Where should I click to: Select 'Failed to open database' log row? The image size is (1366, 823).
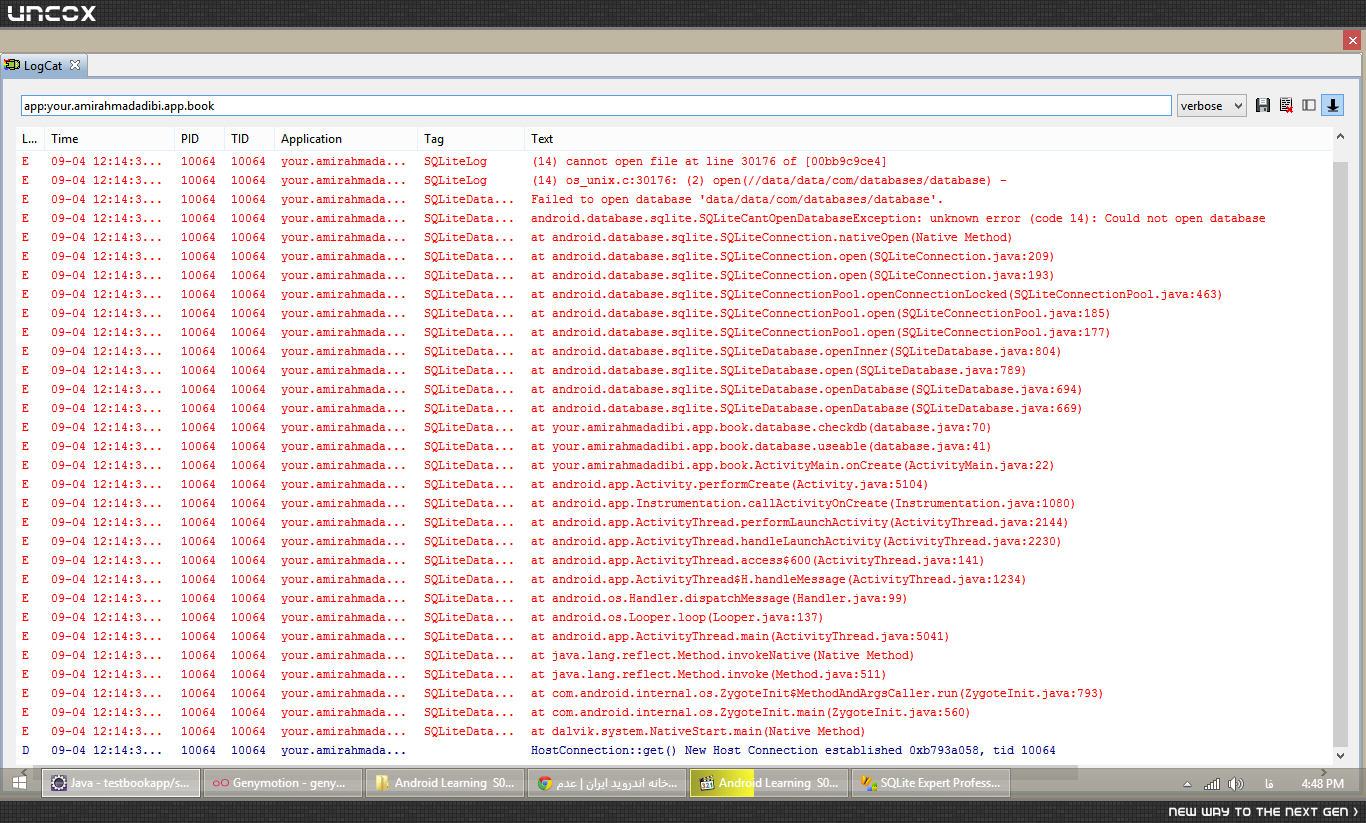[675, 199]
